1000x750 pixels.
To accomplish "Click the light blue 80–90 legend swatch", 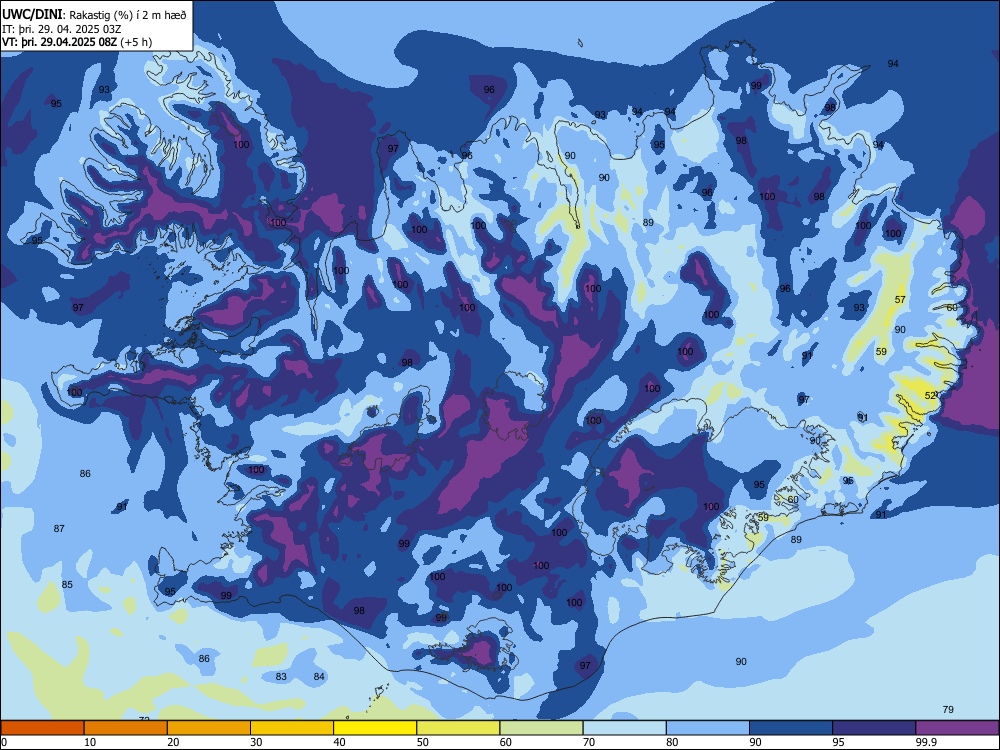I will pyautogui.click(x=708, y=728).
